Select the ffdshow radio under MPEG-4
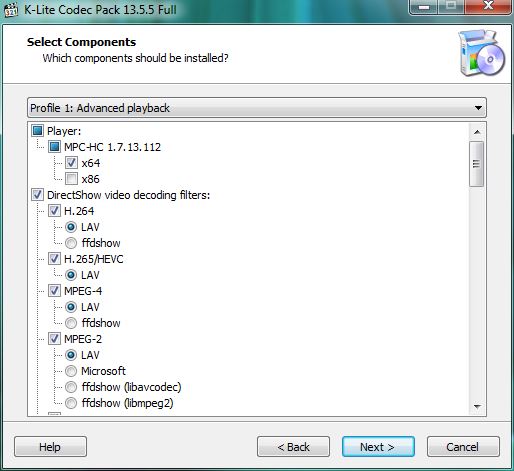514x471 pixels. [71, 323]
